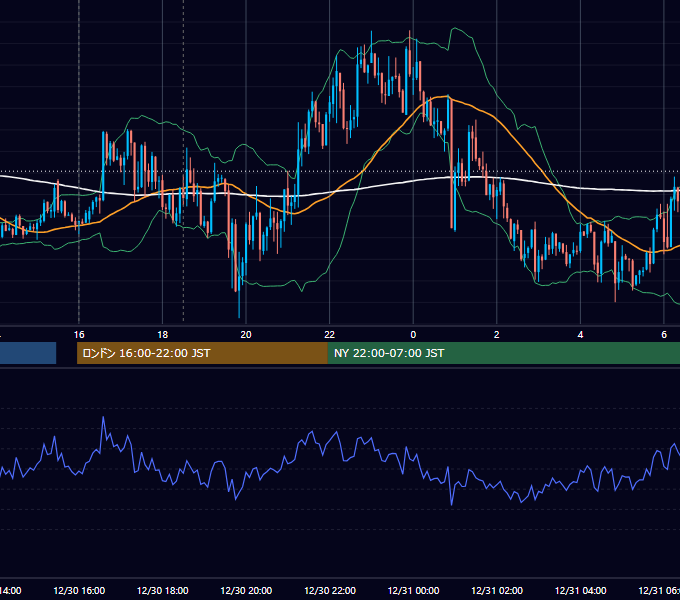This screenshot has width=680, height=600.
Task: Click the 16 hour label on price chart axis
Action: point(79,335)
